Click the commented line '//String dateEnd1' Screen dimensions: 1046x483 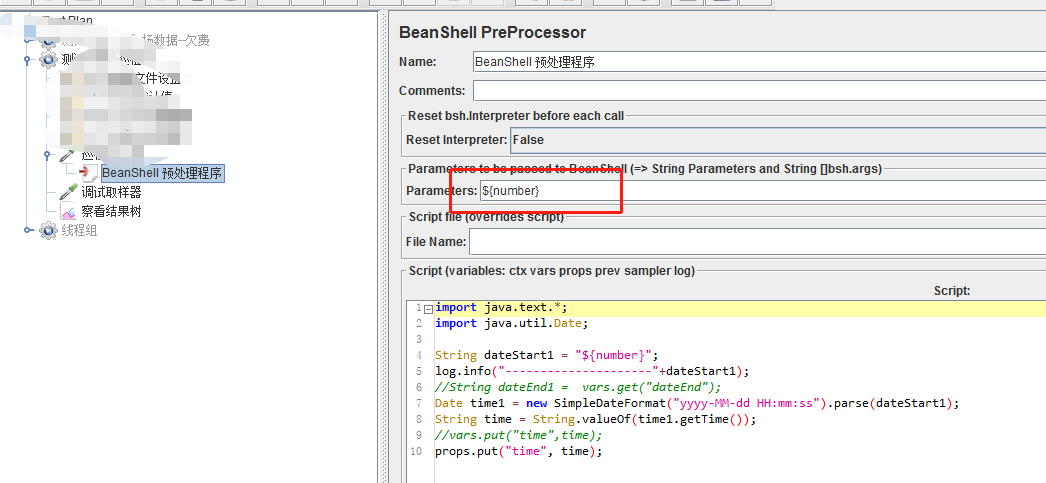[x=578, y=388]
